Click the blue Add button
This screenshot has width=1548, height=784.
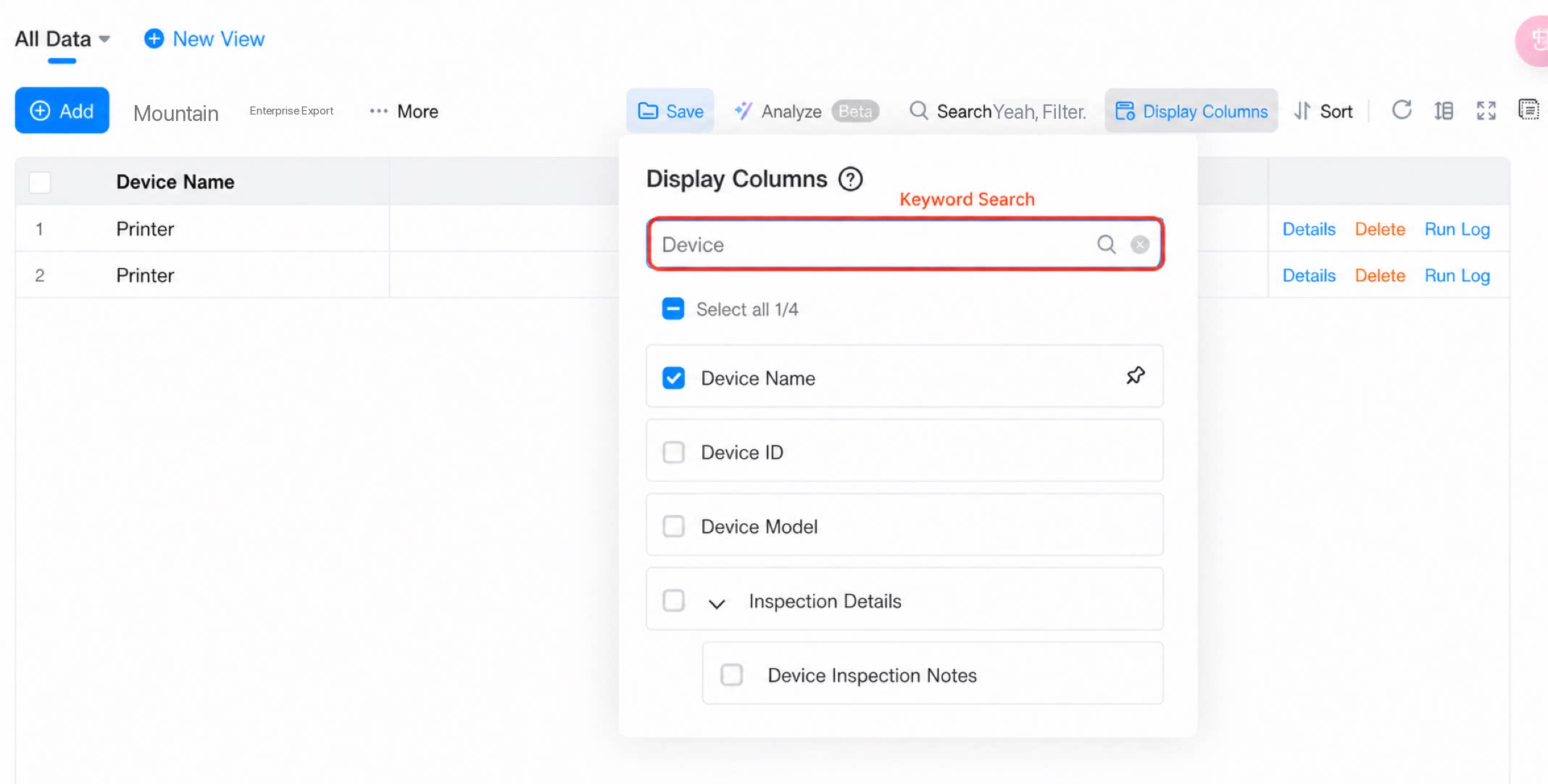click(62, 110)
